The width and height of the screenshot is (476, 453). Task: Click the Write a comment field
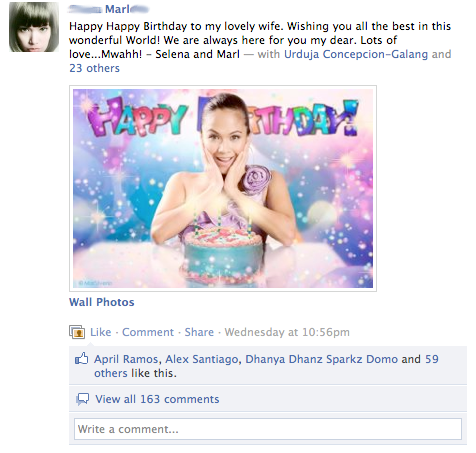268,429
